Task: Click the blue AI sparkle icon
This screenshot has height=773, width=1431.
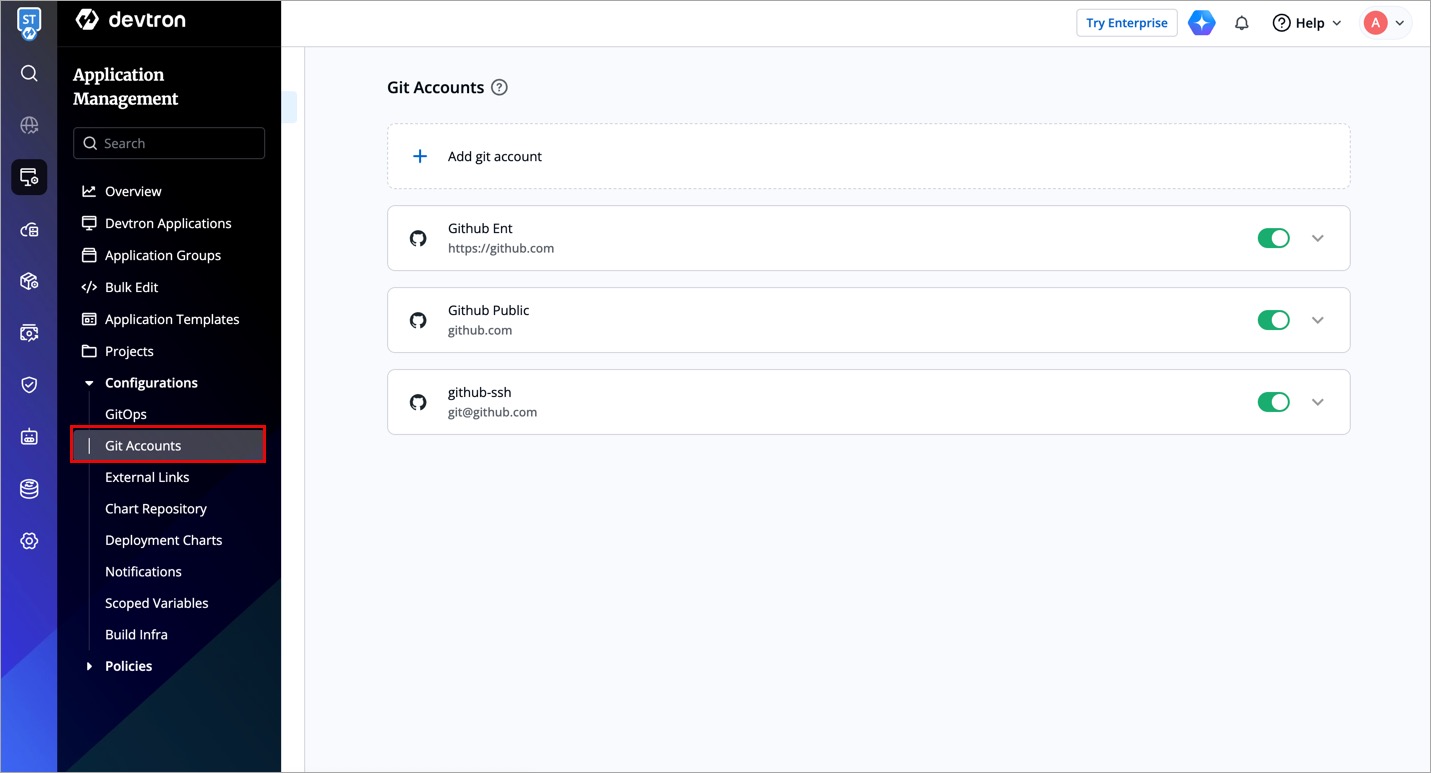Action: pos(1202,23)
